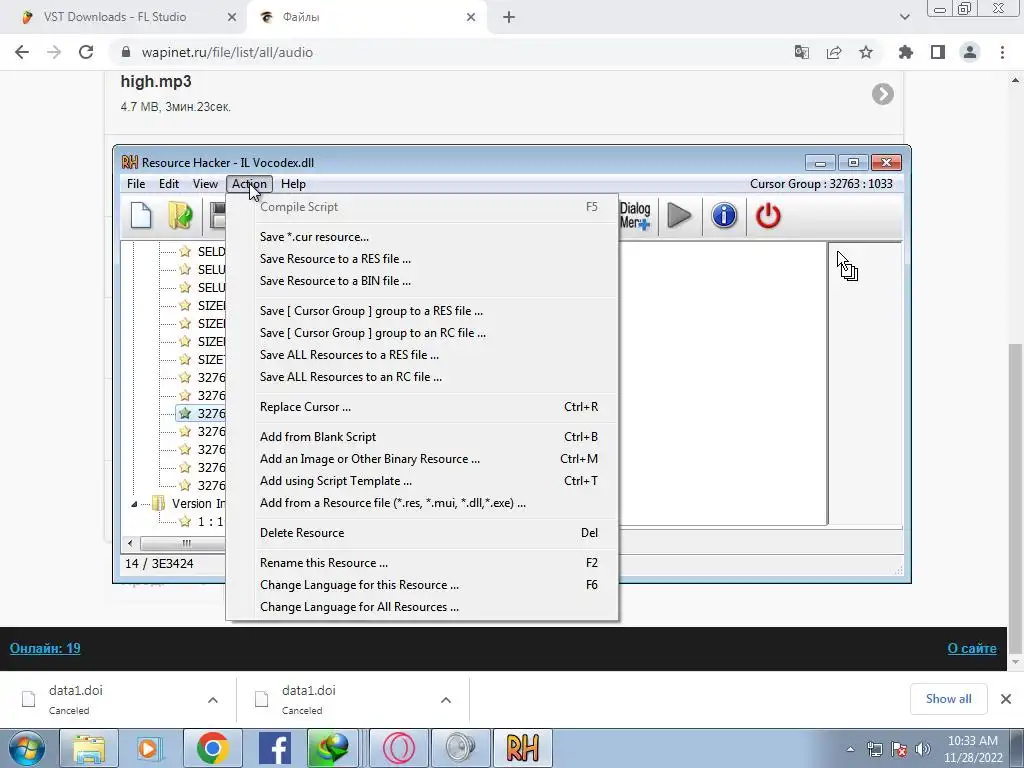Click the red power Exit icon
Screen dimensions: 1024x768
[768, 216]
